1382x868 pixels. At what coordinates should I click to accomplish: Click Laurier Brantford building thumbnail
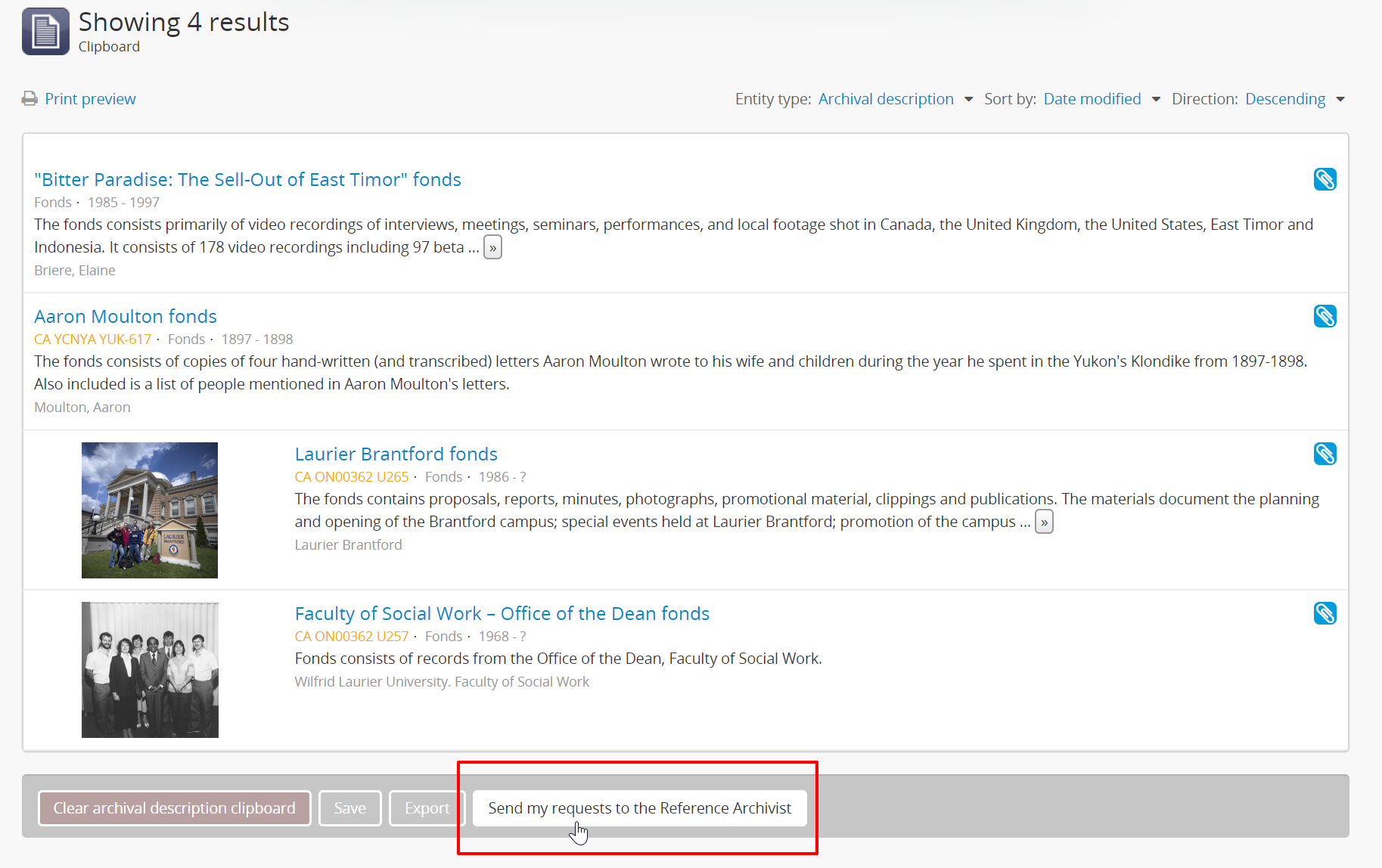tap(150, 510)
